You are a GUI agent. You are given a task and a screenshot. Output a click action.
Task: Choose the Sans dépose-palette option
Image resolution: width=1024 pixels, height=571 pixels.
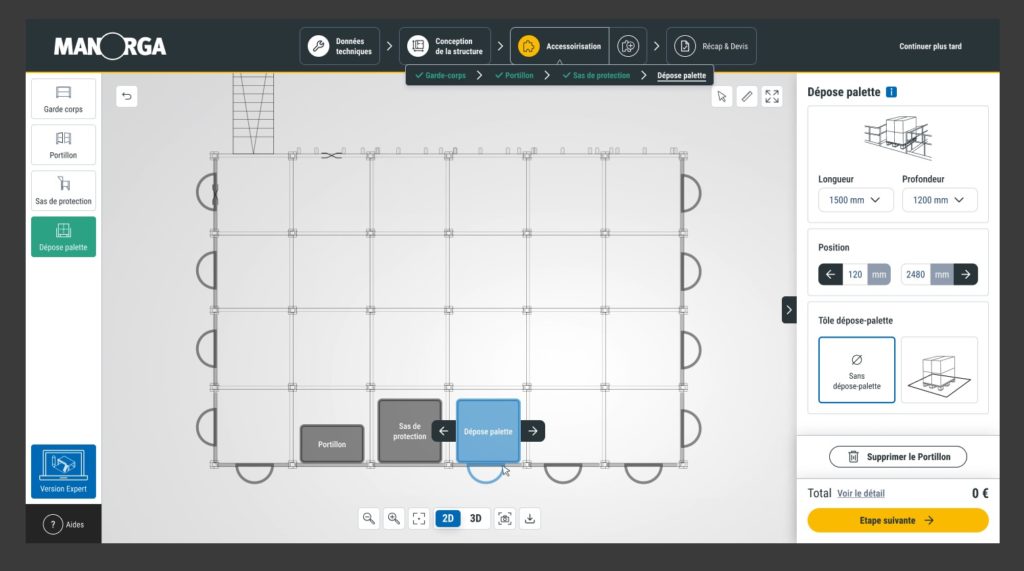click(856, 369)
